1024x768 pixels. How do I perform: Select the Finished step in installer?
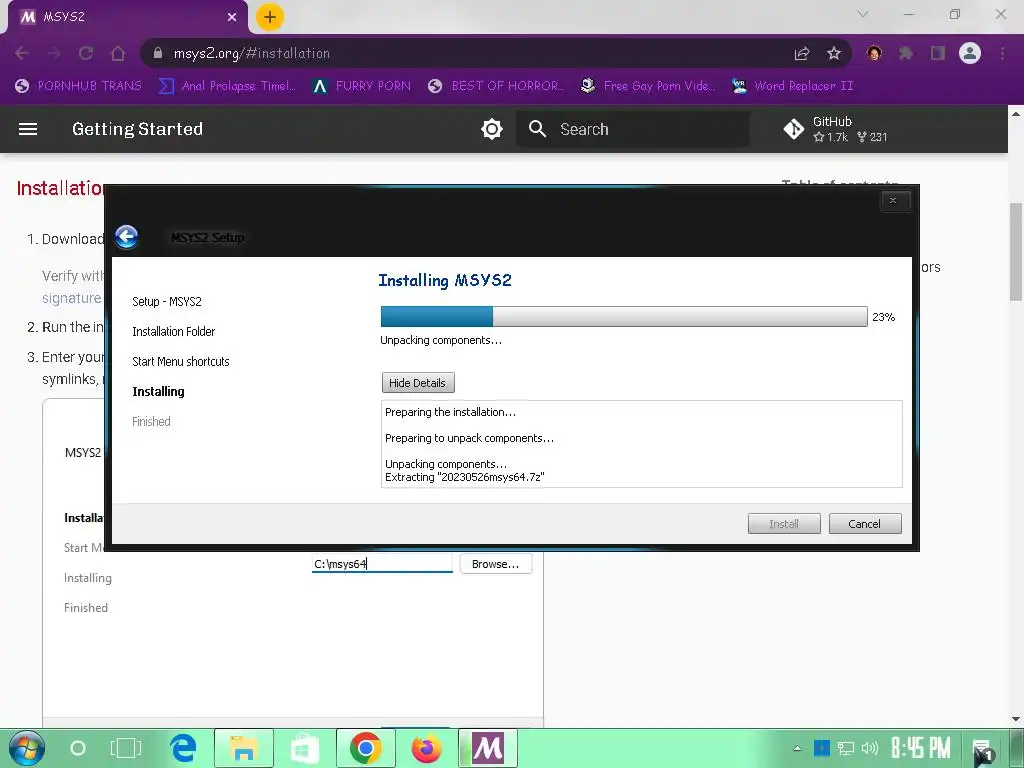151,421
